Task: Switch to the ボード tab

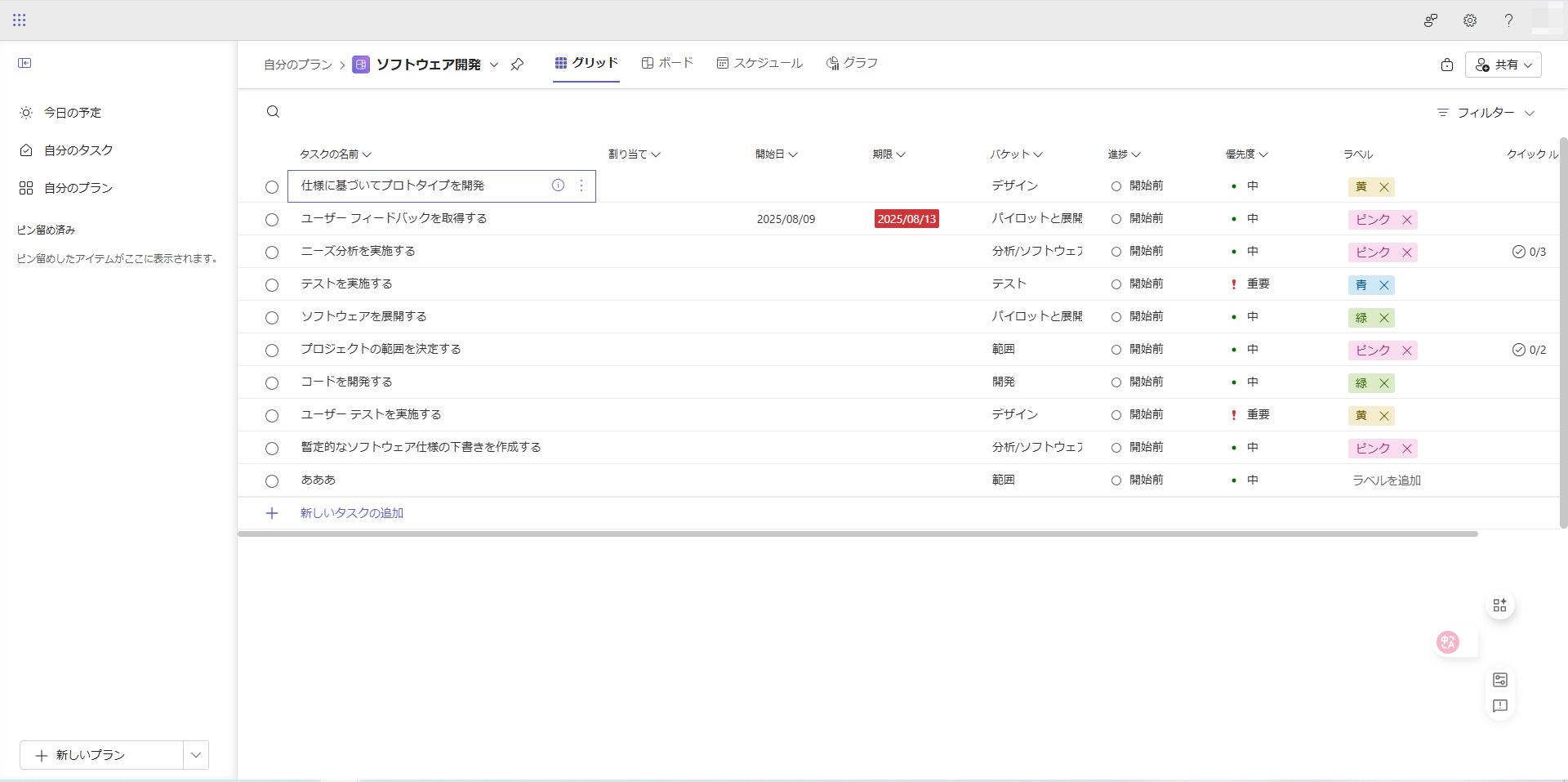Action: coord(667,63)
